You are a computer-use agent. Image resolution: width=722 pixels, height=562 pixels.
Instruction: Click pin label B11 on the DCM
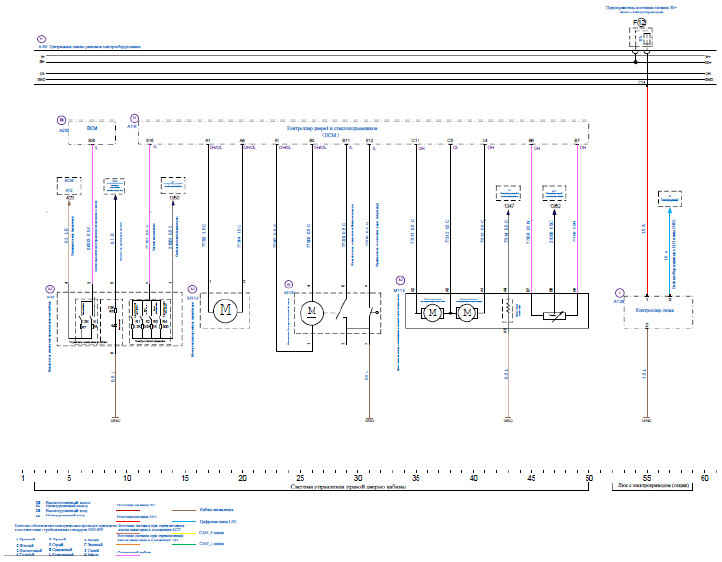(x=346, y=140)
